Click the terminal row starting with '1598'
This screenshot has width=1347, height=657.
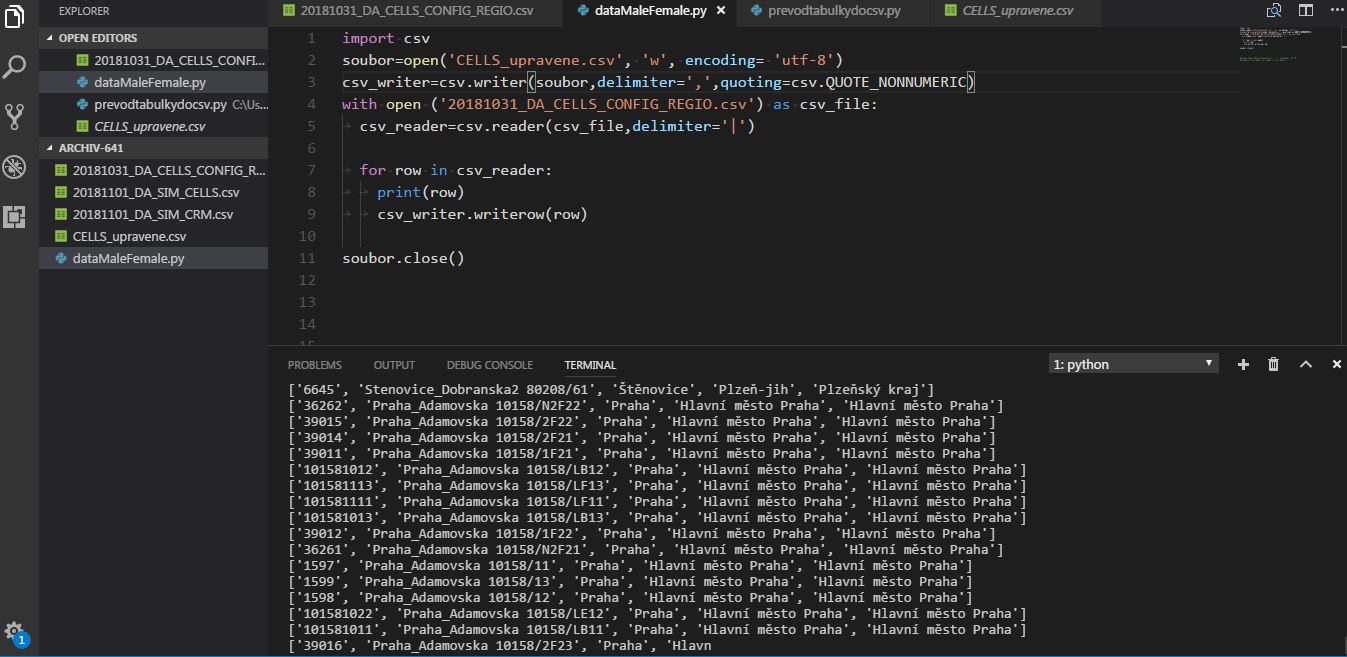pos(630,597)
